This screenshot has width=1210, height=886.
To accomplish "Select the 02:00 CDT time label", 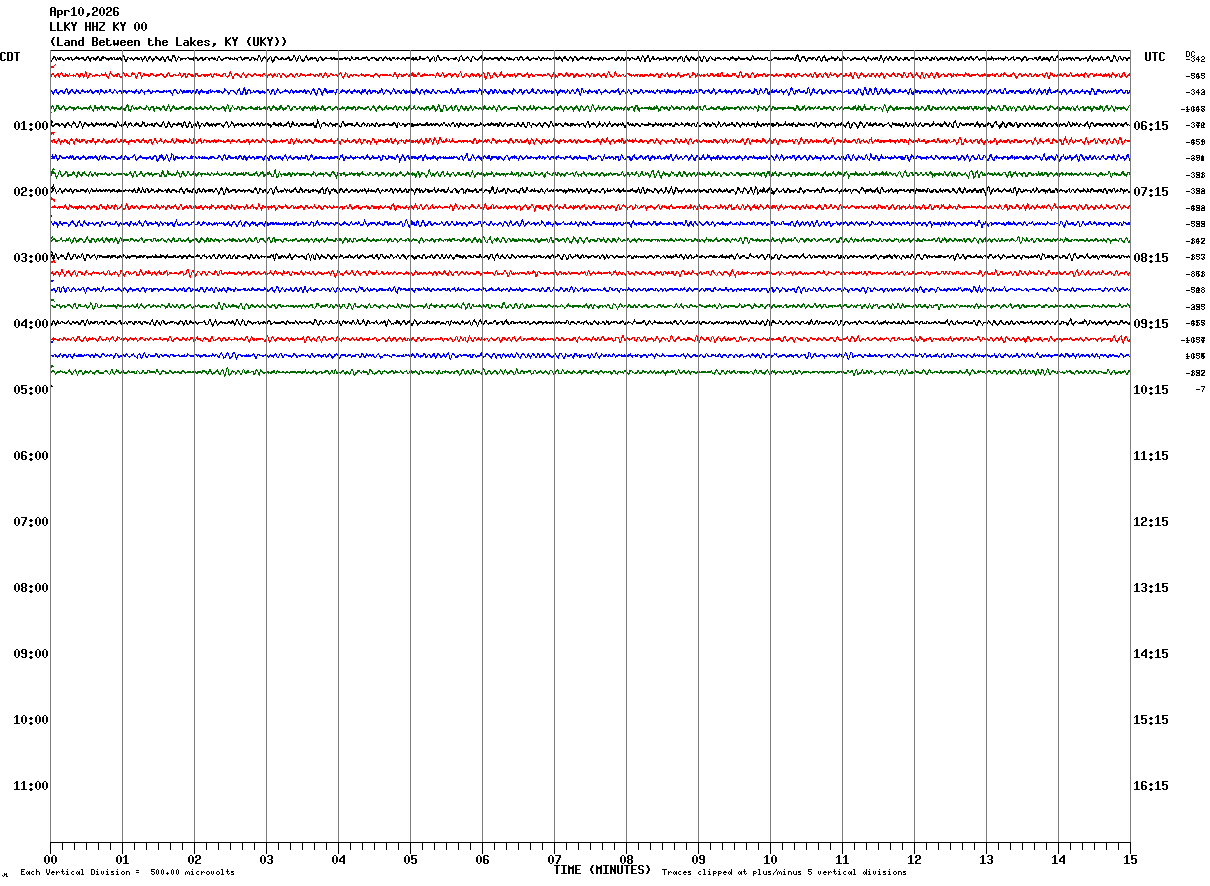I will pyautogui.click(x=31, y=192).
